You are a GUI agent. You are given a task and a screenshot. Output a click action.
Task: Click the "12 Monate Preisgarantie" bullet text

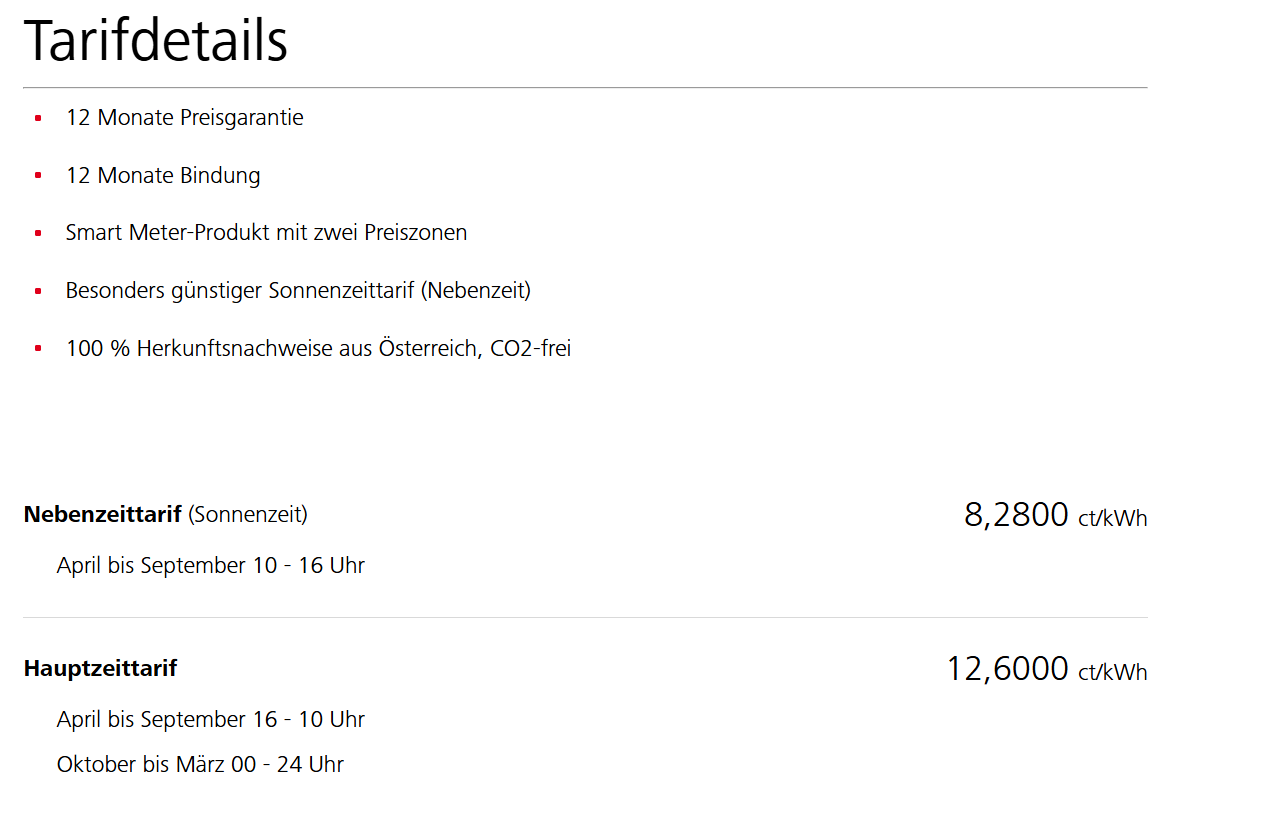click(x=184, y=118)
